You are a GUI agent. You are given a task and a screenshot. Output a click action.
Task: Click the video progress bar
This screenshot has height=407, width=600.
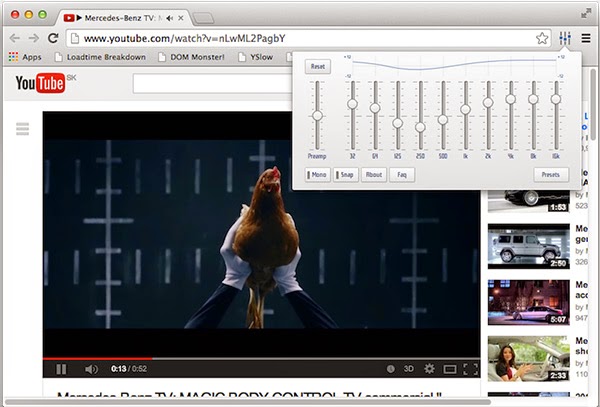pyautogui.click(x=261, y=359)
